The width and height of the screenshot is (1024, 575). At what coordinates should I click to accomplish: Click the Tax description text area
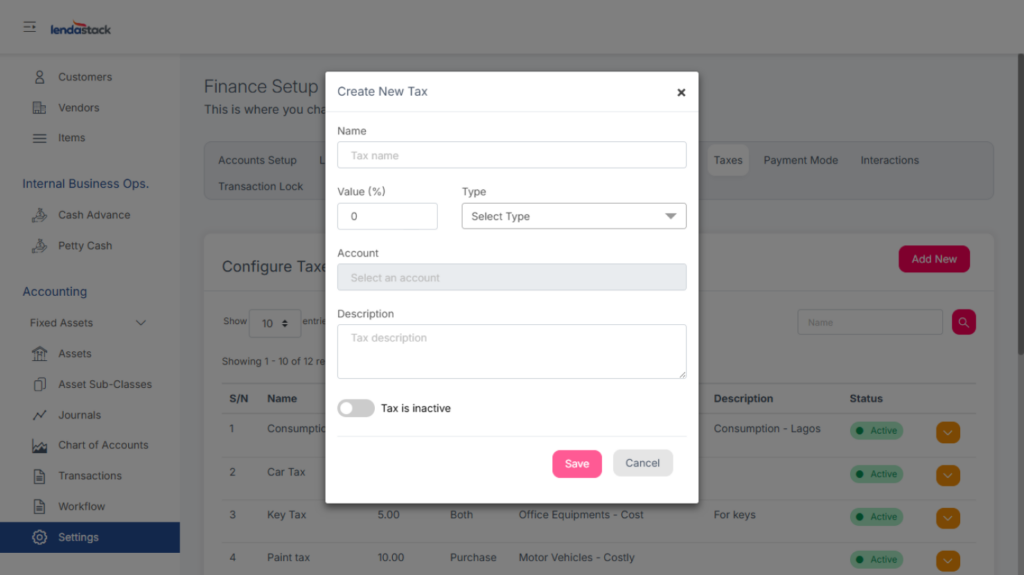point(511,351)
